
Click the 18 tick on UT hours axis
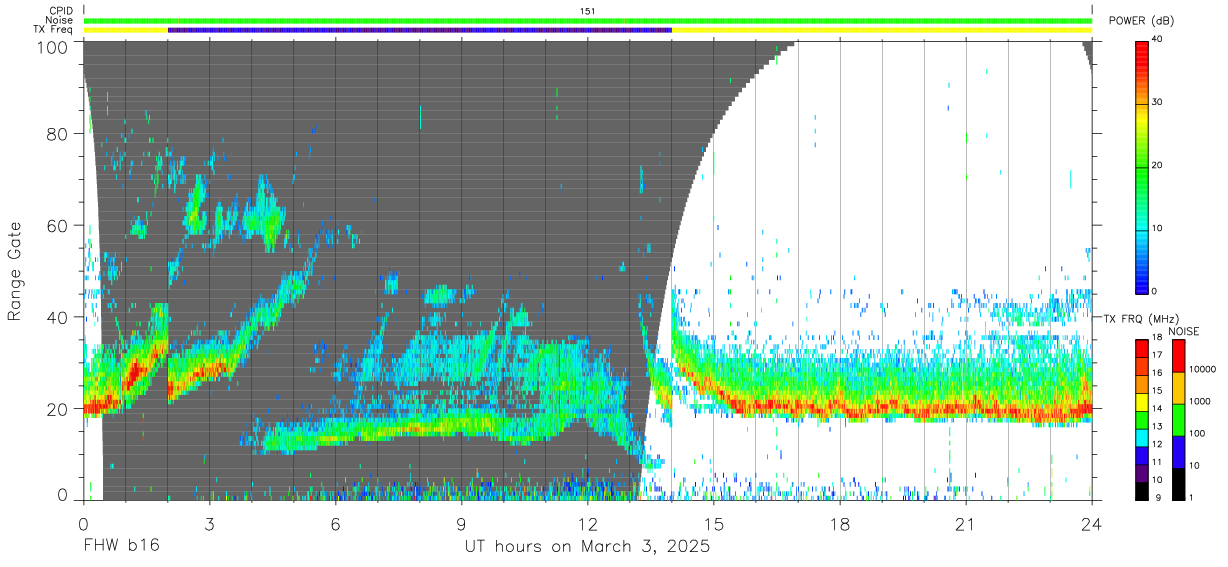pos(840,524)
